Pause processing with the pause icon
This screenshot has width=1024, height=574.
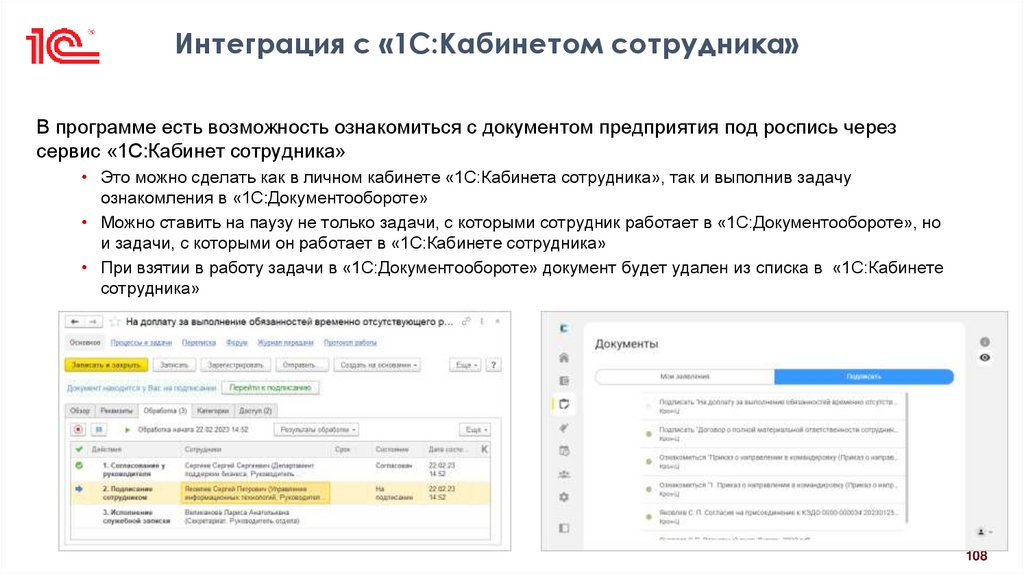coord(99,430)
